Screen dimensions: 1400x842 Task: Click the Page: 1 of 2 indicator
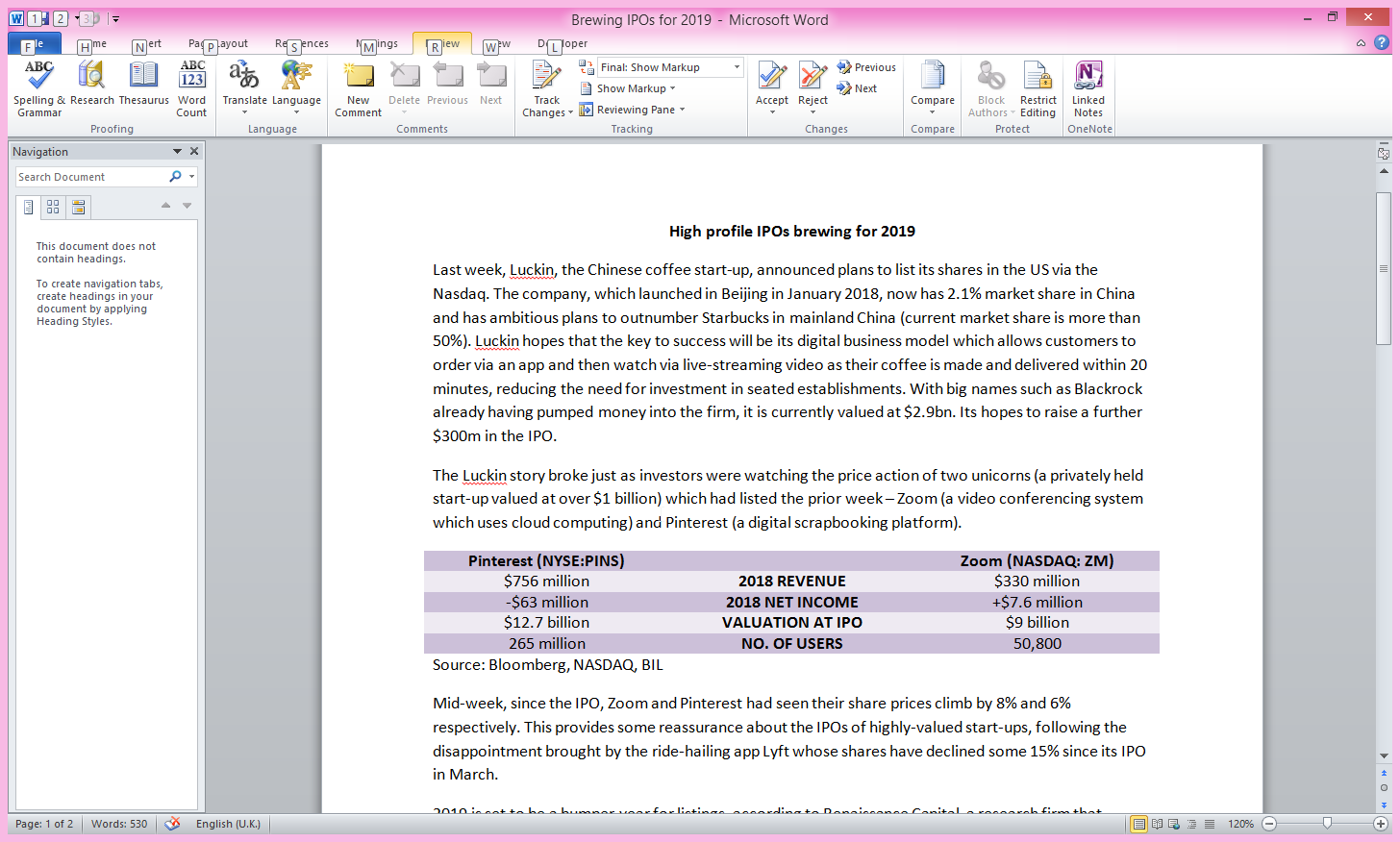44,824
